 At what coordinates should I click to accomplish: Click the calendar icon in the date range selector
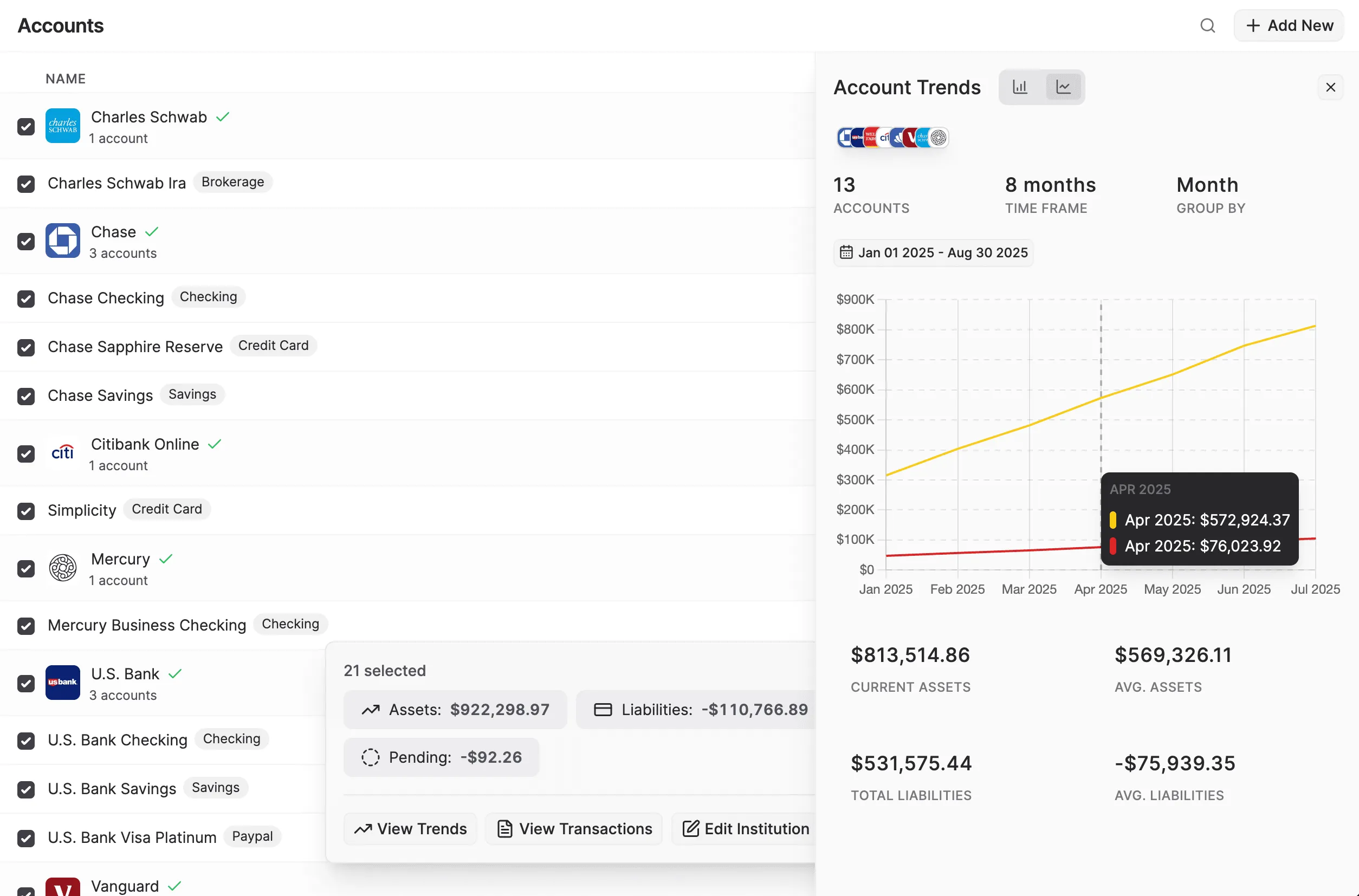tap(847, 252)
